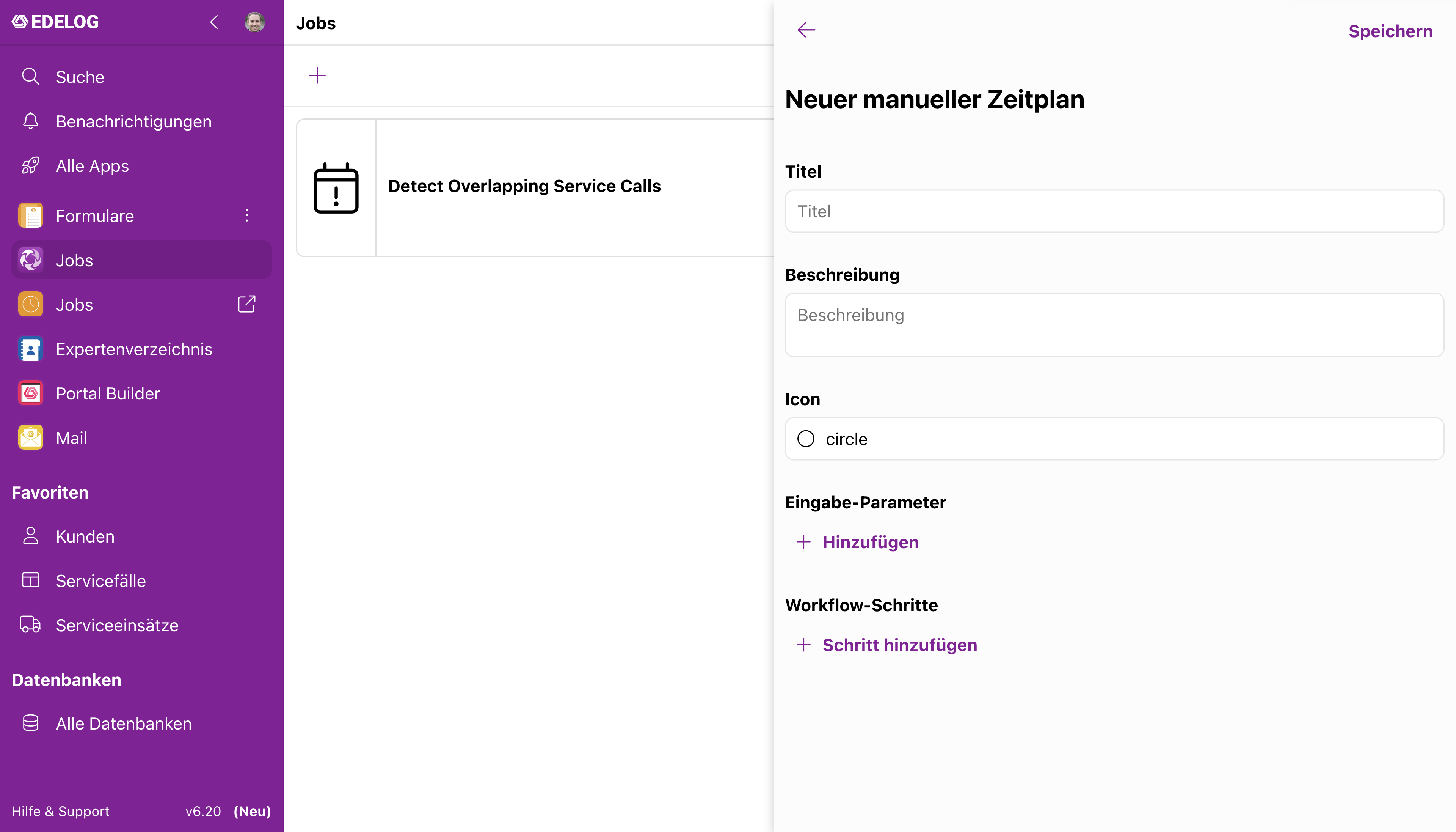This screenshot has height=832, width=1456.
Task: Click the Favoriten section heading
Action: point(50,492)
